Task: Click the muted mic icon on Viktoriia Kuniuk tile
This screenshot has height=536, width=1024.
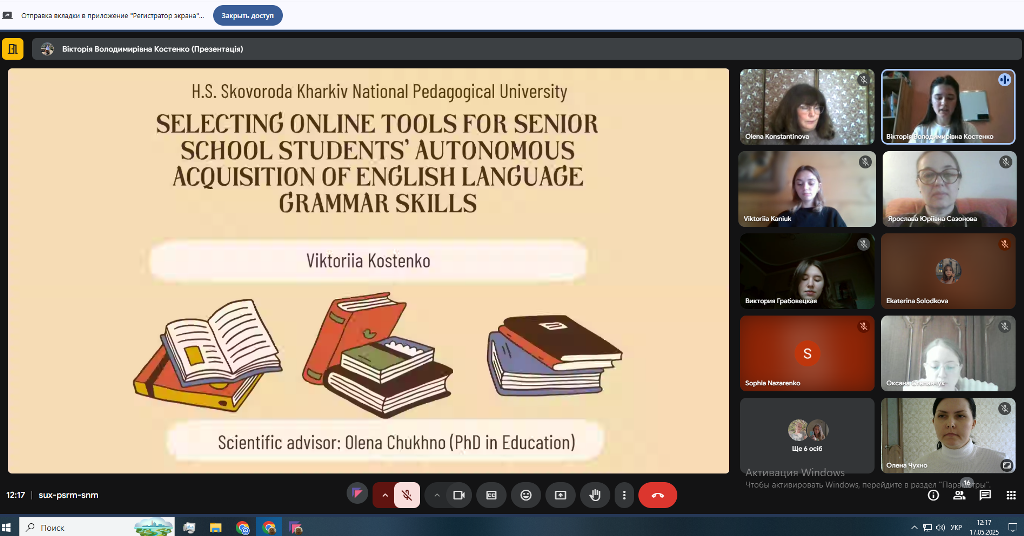Action: coord(865,162)
